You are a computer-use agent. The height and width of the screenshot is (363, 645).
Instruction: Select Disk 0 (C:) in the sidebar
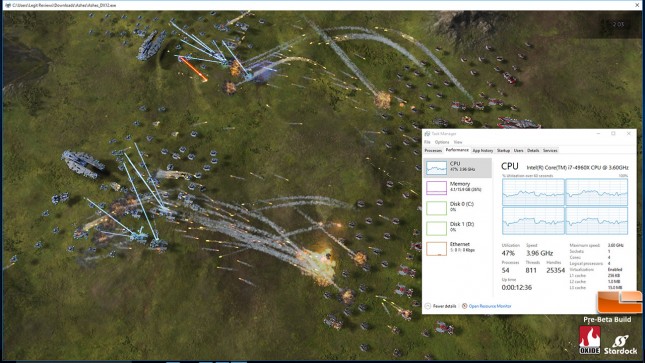pyautogui.click(x=457, y=207)
